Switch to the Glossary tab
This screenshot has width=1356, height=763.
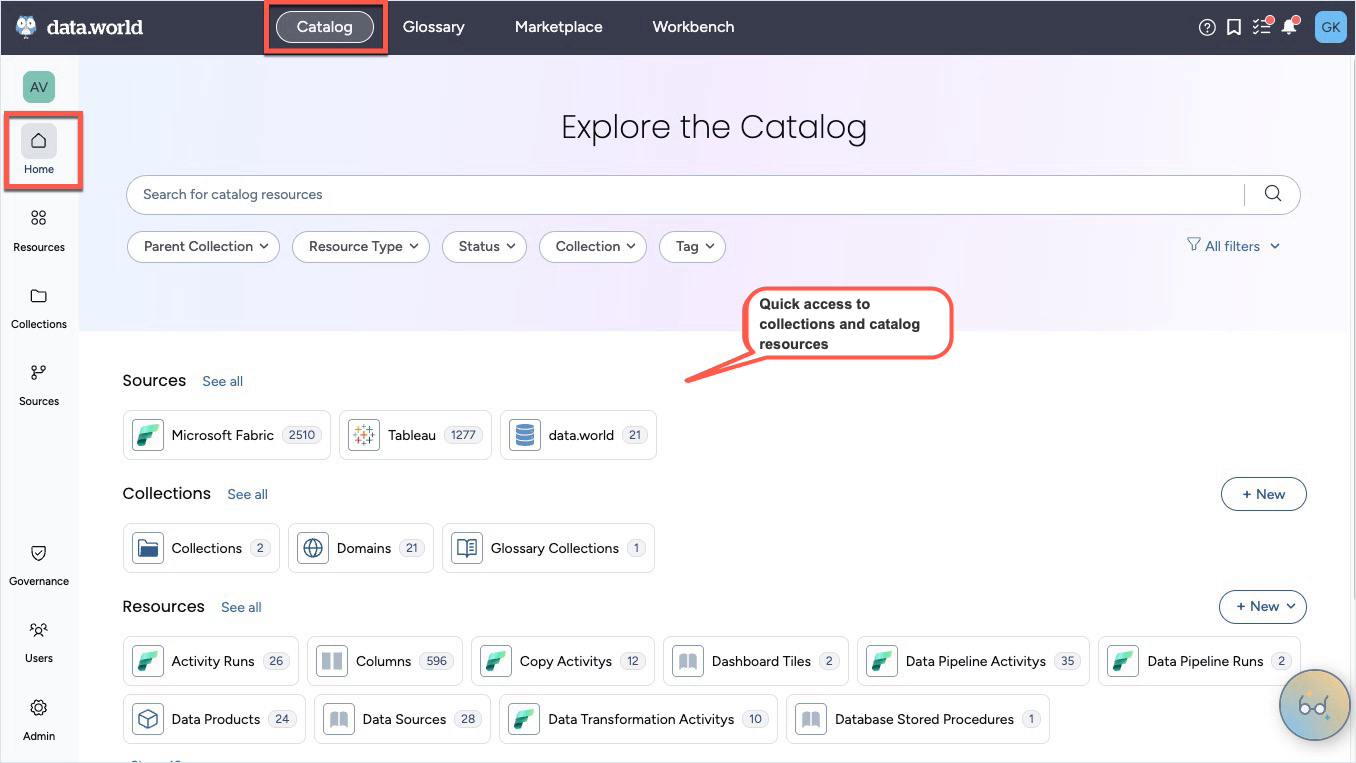(x=433, y=27)
